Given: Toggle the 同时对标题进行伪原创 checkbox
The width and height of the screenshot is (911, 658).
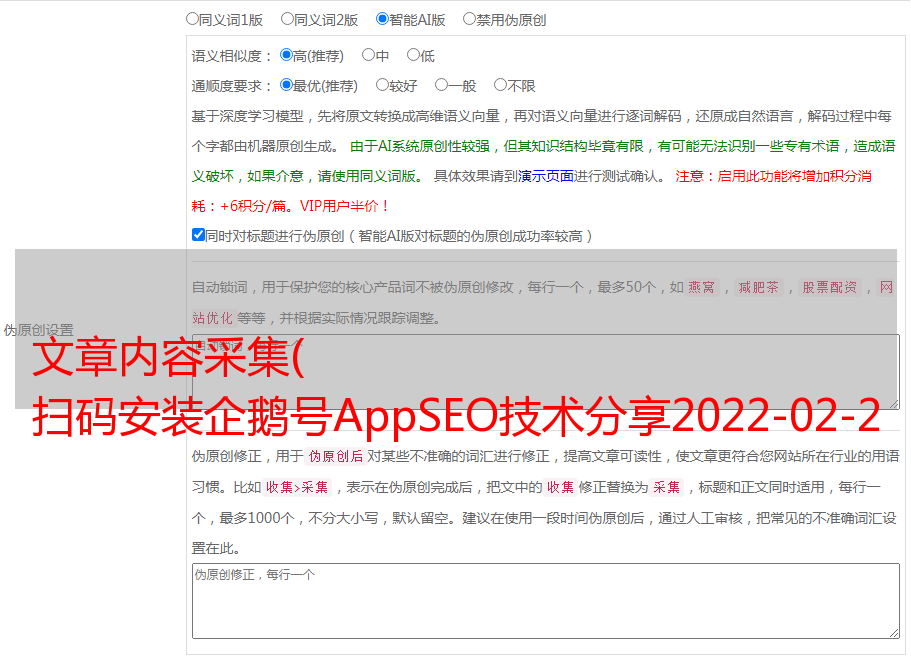Looking at the screenshot, I should coord(198,236).
